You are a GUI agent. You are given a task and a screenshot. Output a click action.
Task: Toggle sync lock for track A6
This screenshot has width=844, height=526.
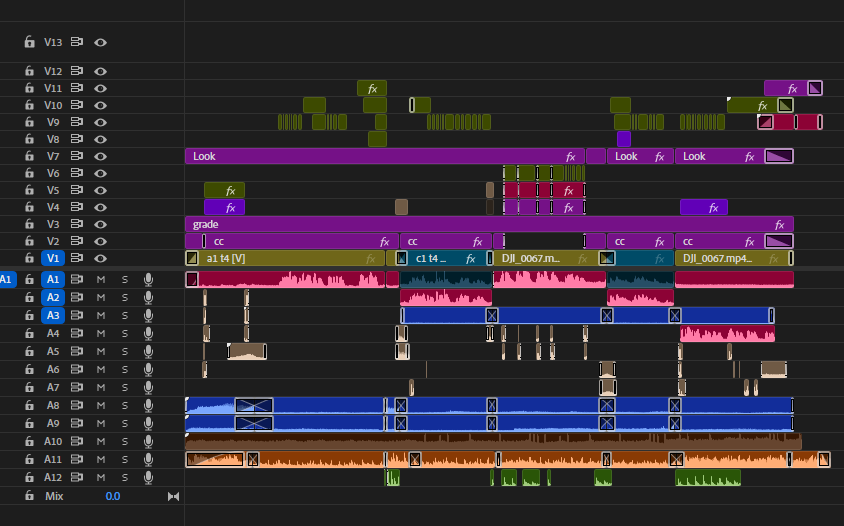coord(77,369)
